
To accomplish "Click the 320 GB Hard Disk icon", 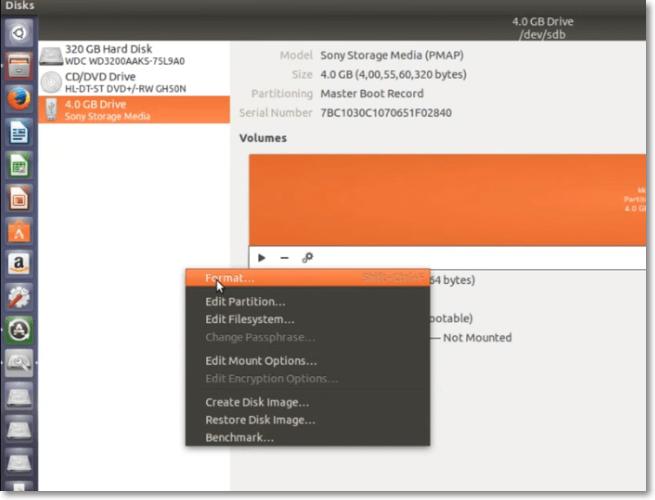I will (x=51, y=56).
